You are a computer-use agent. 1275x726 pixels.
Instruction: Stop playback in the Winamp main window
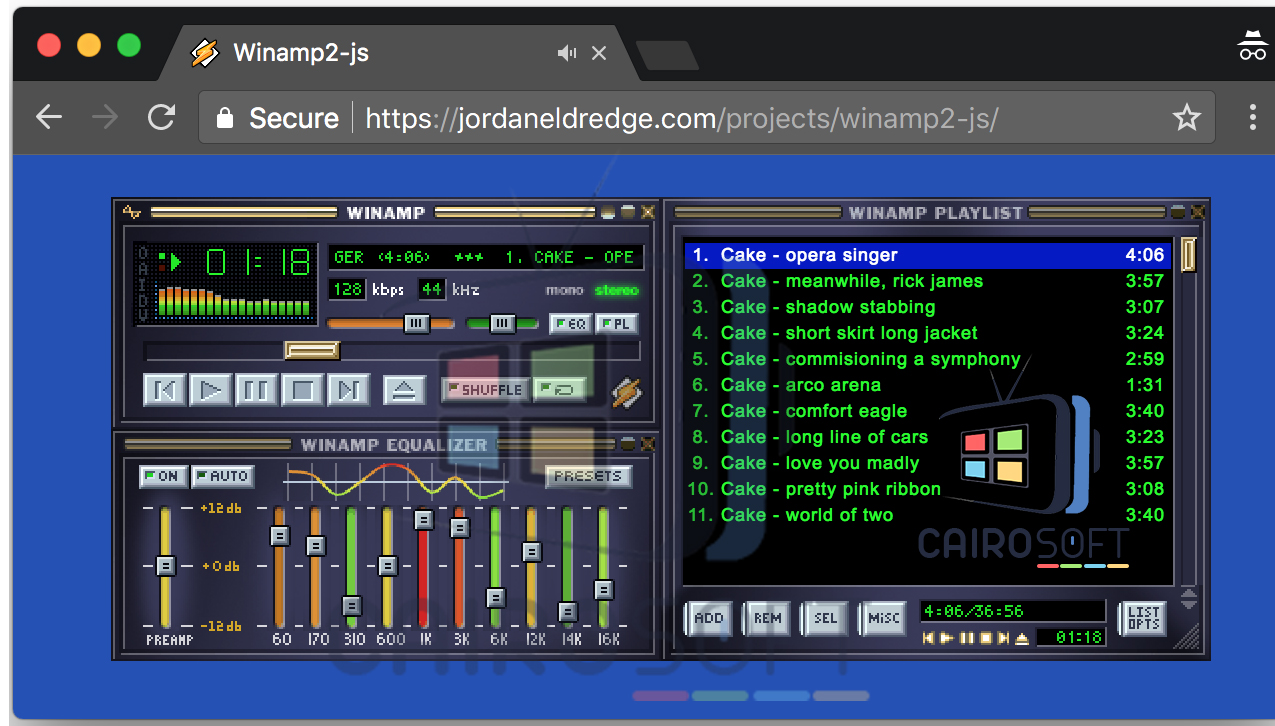303,390
